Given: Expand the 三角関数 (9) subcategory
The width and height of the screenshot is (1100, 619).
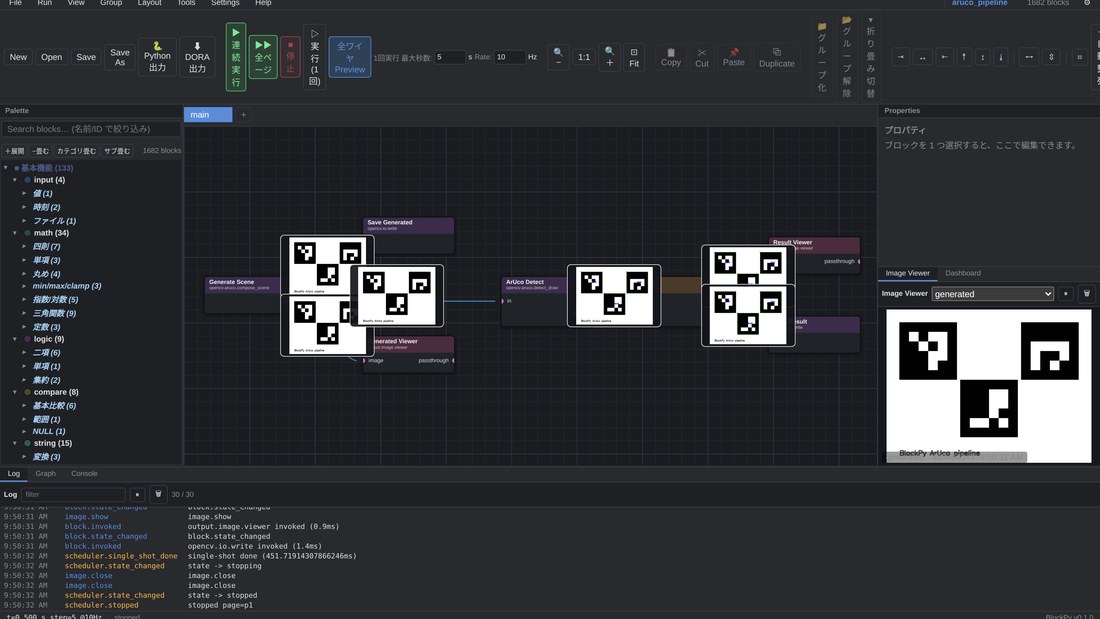Looking at the screenshot, I should [x=24, y=313].
